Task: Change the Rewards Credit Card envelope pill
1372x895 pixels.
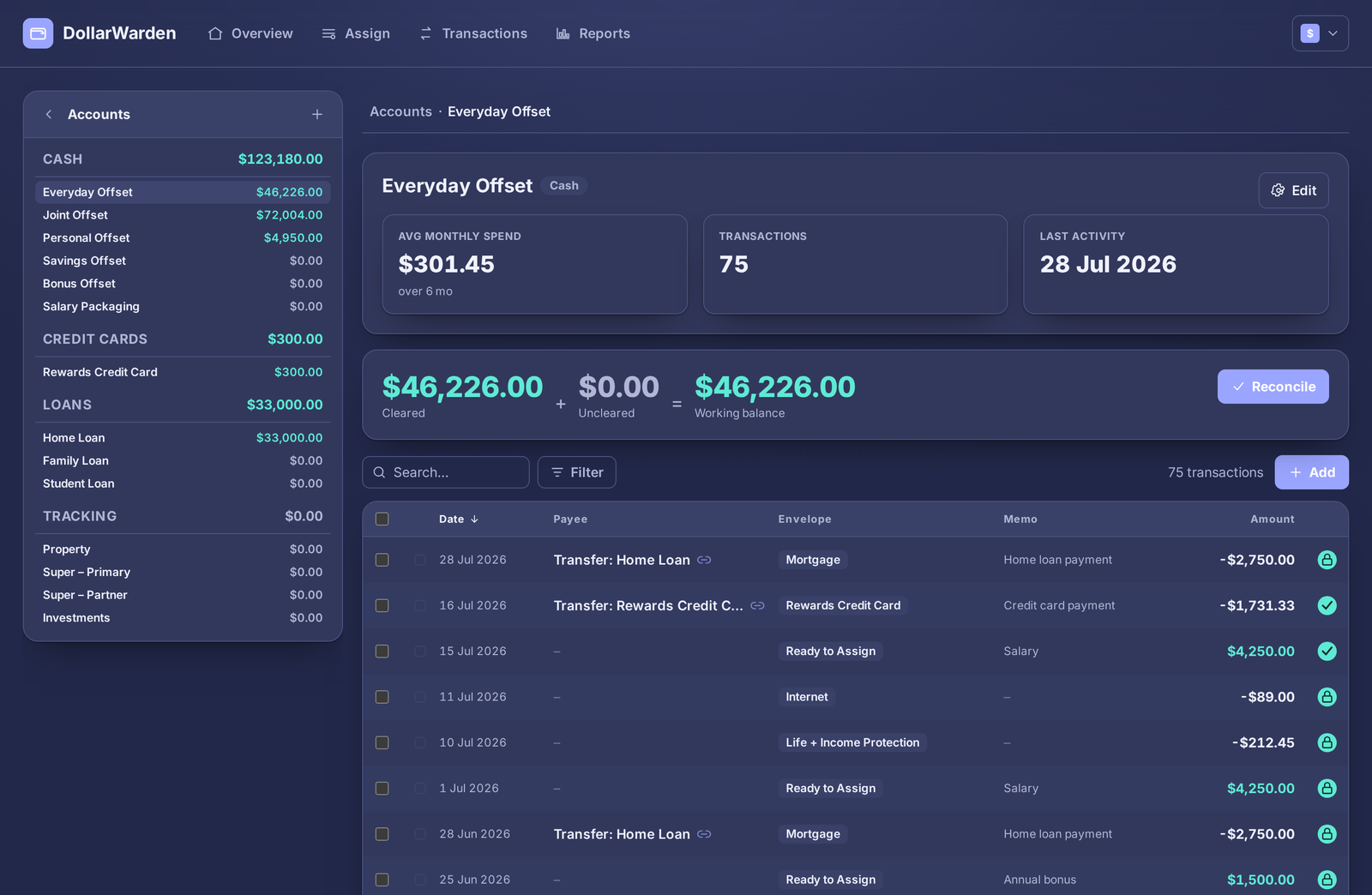Action: point(843,605)
